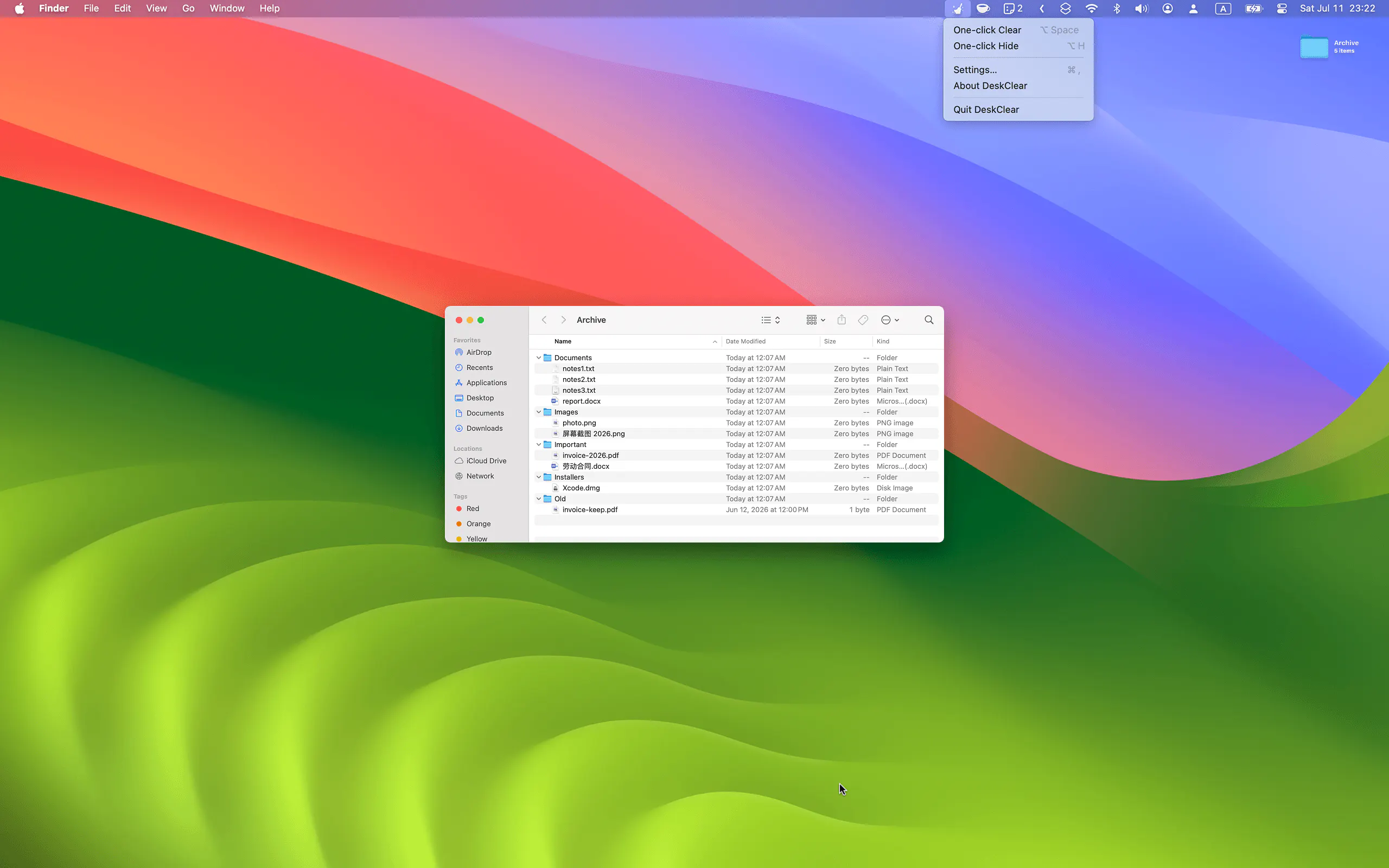Open Control Center in the menu bar
The height and width of the screenshot is (868, 1389).
point(1281,9)
